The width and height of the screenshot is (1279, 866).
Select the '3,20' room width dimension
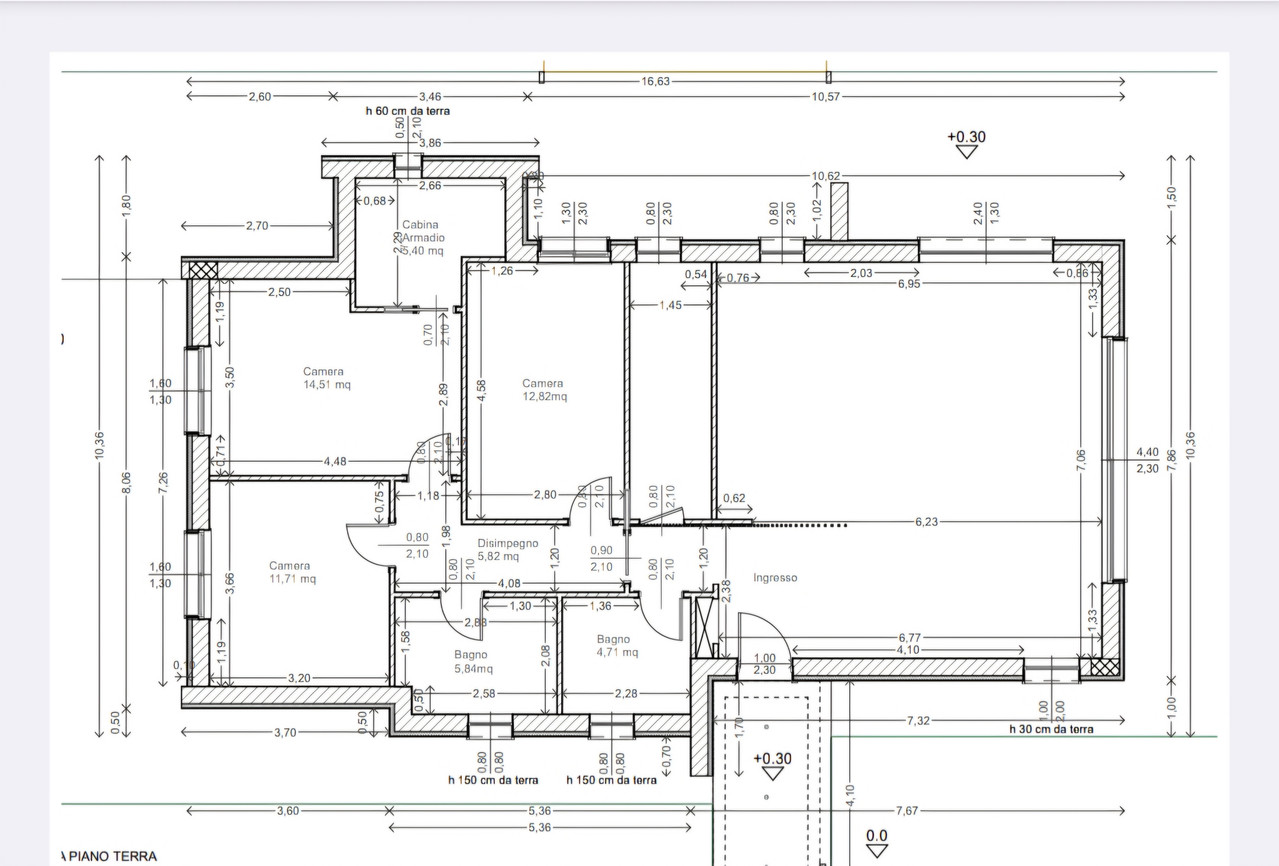[x=299, y=678]
